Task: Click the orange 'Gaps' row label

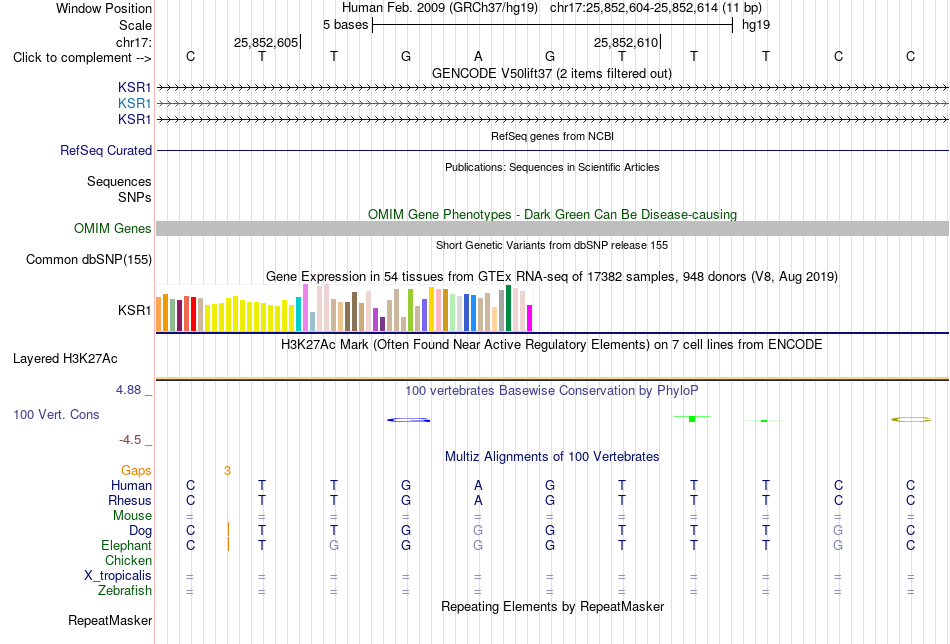Action: point(136,470)
